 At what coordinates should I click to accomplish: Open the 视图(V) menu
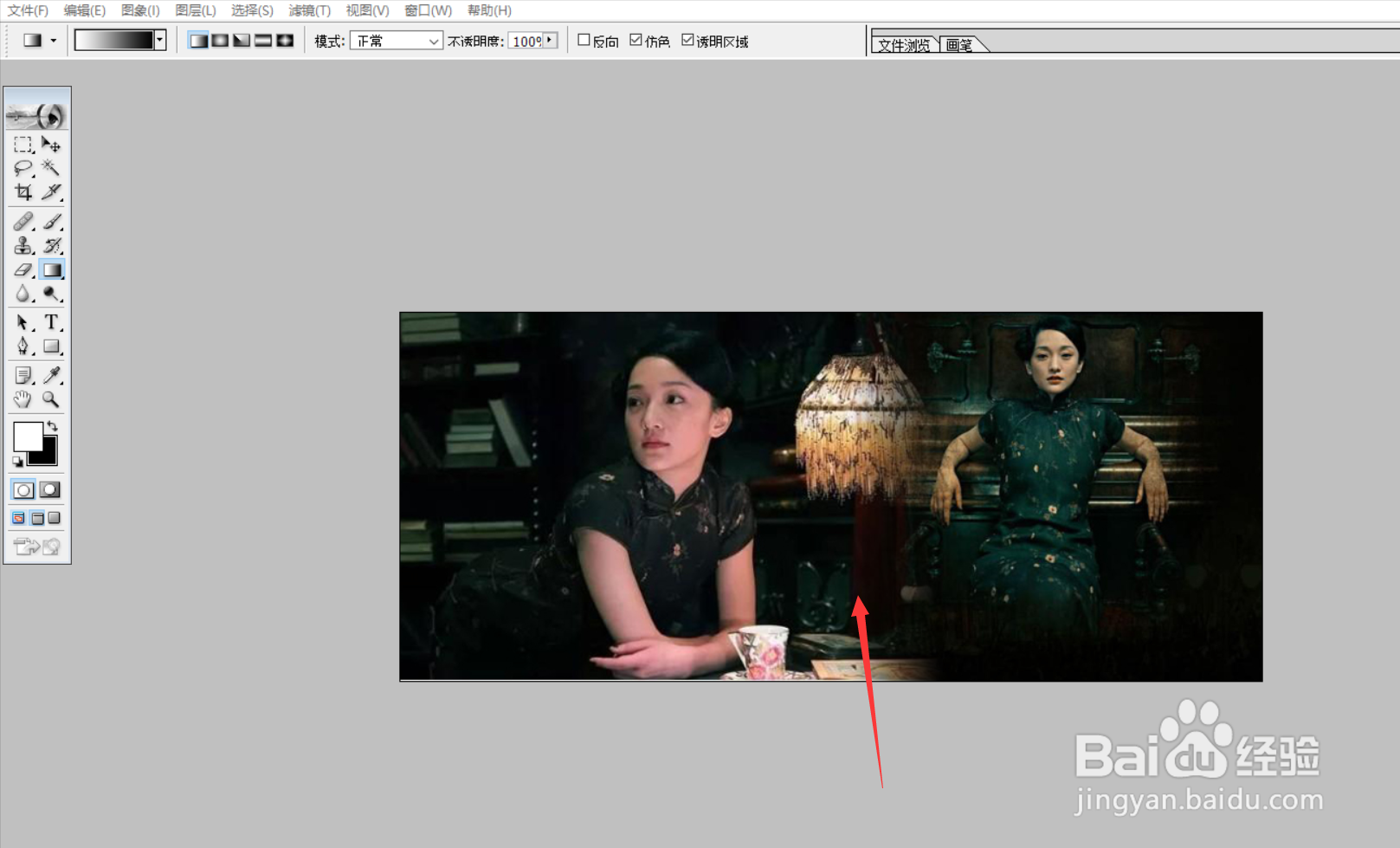click(368, 10)
